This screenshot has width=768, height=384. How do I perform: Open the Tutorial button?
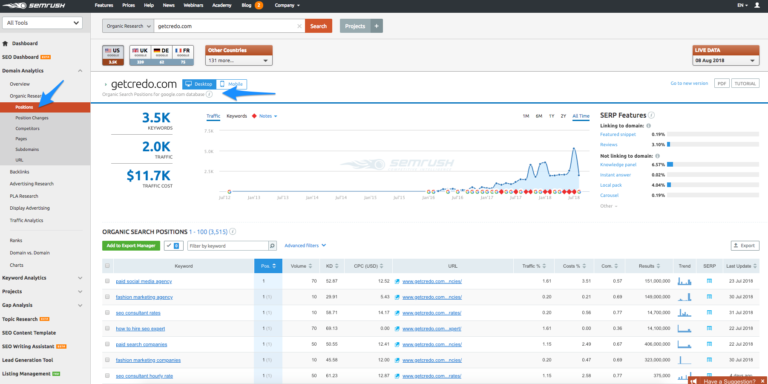click(x=745, y=84)
